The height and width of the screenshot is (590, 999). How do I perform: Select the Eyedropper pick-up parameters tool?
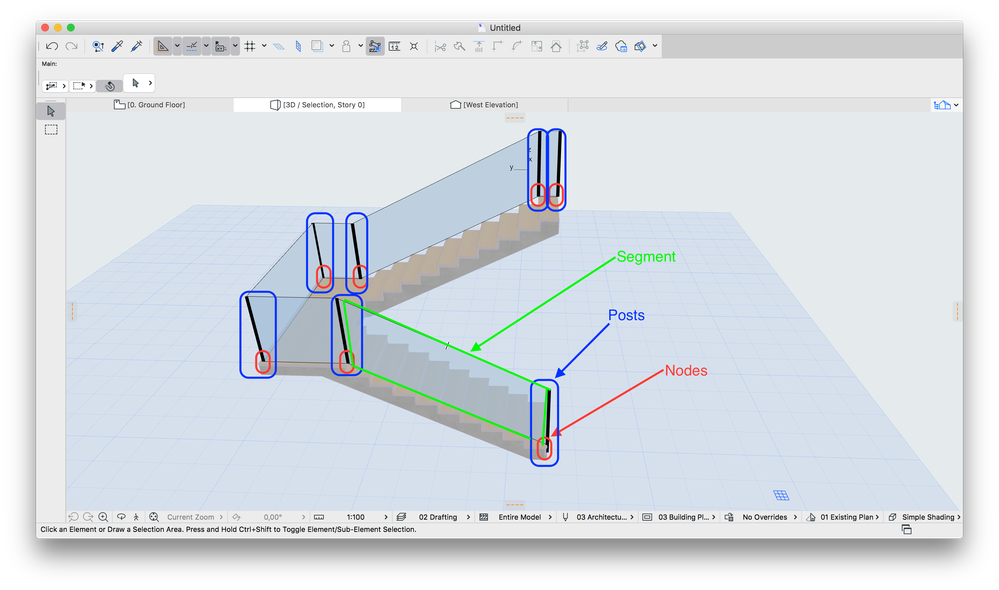pyautogui.click(x=117, y=46)
